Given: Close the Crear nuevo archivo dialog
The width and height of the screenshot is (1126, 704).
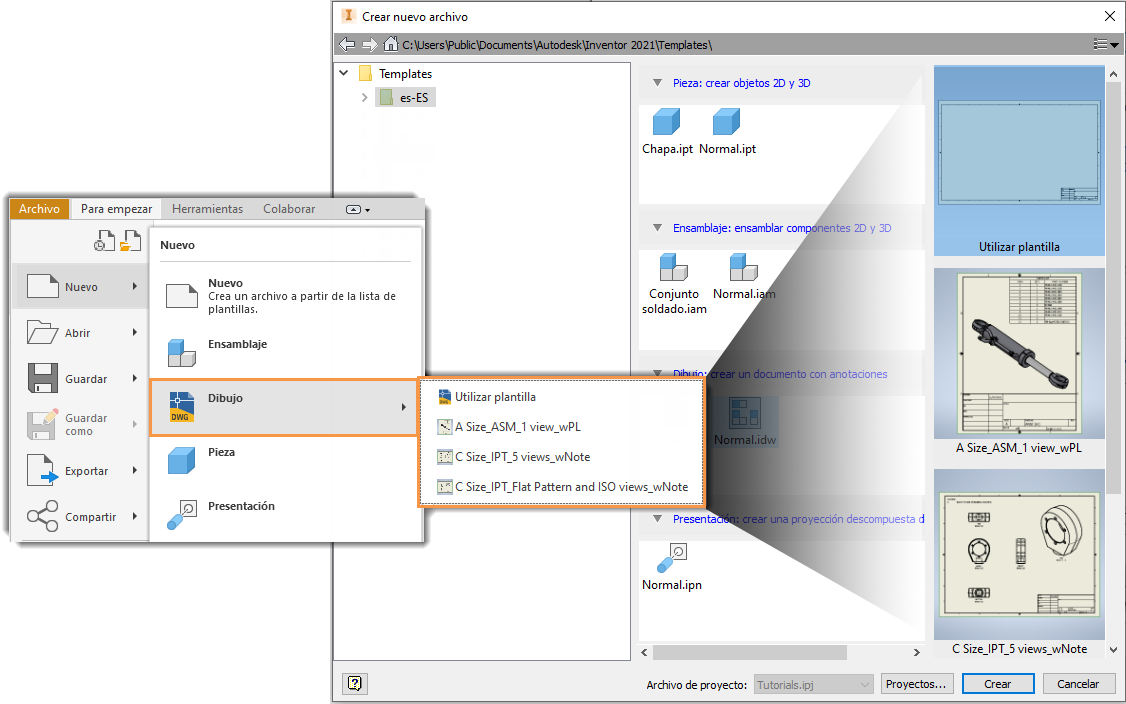Looking at the screenshot, I should (x=1109, y=16).
